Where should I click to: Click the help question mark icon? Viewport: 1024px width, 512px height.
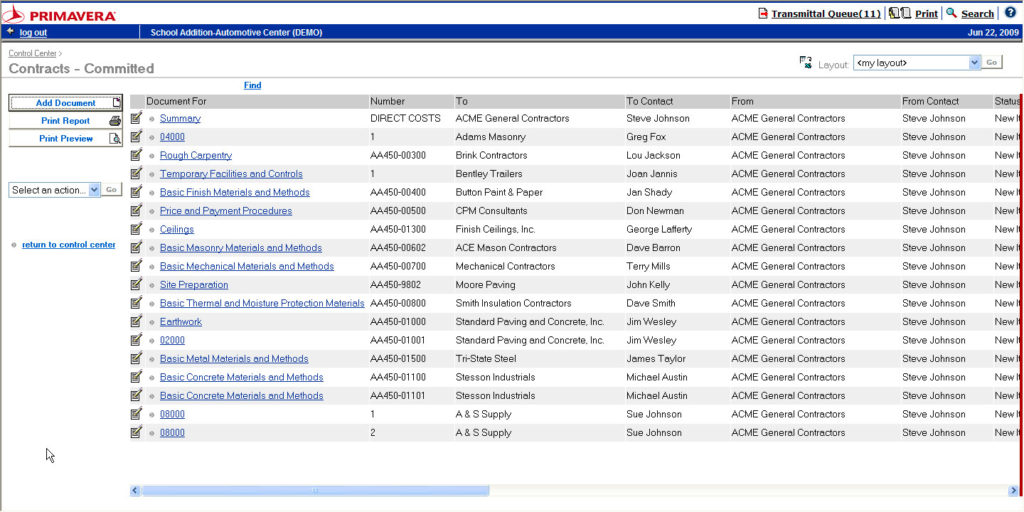[x=1010, y=13]
